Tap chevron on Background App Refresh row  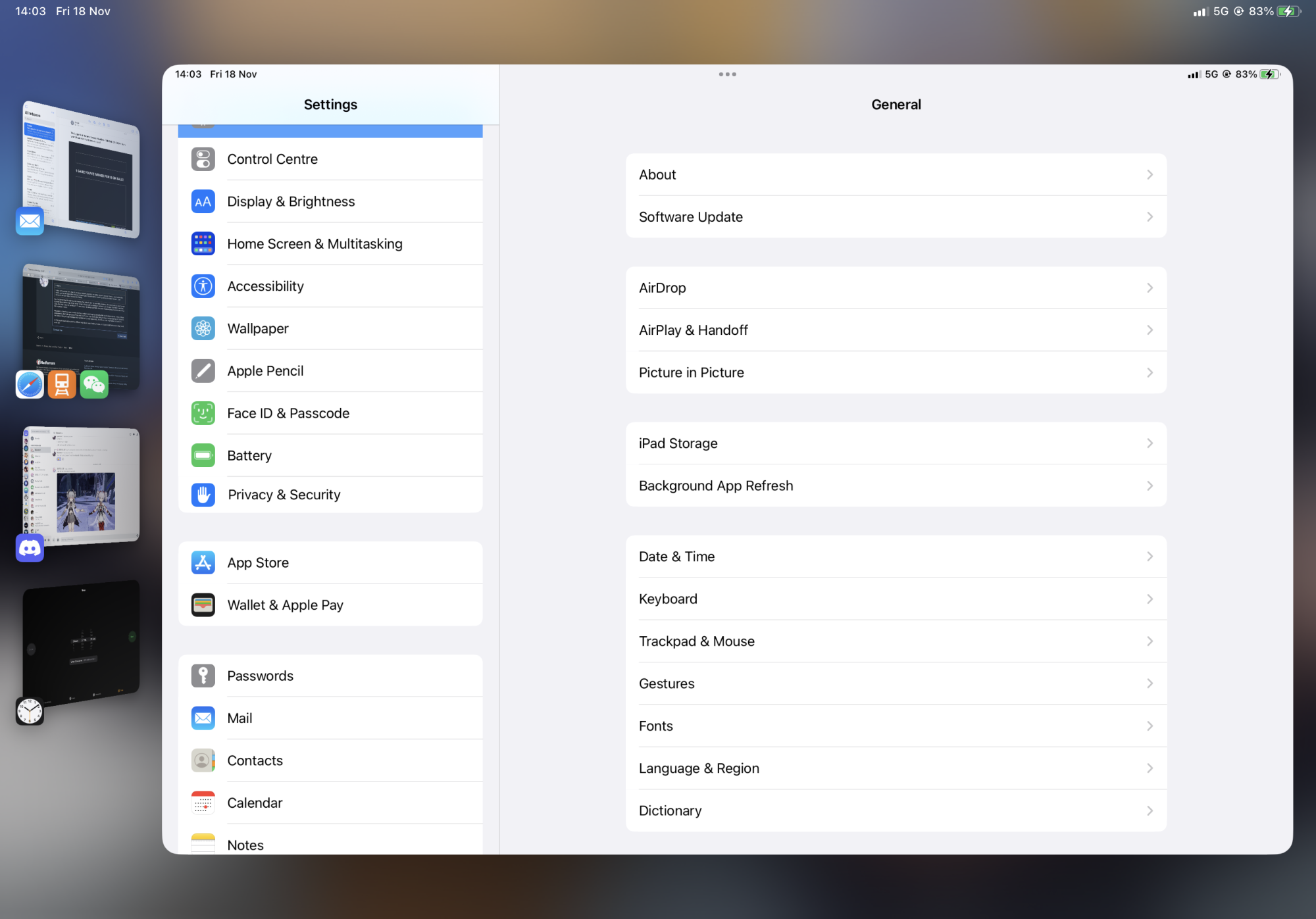point(1150,485)
